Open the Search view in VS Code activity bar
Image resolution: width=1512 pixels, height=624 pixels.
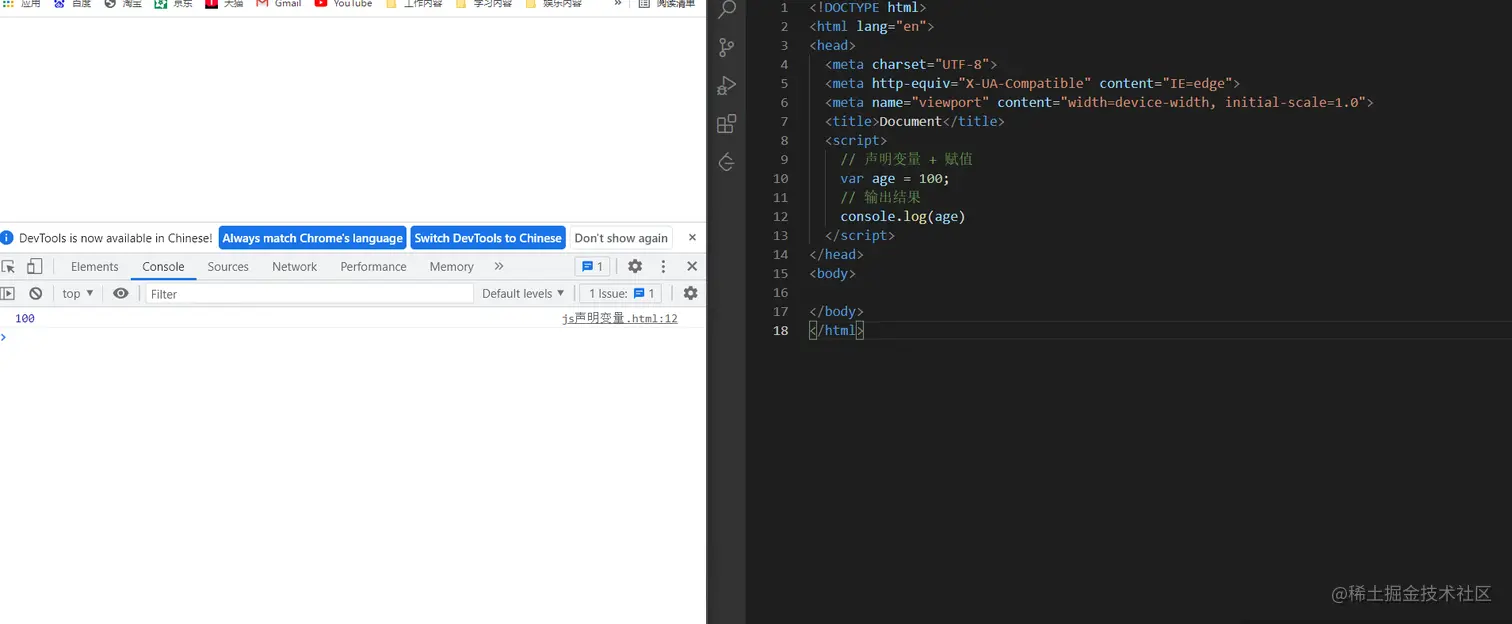pos(727,10)
